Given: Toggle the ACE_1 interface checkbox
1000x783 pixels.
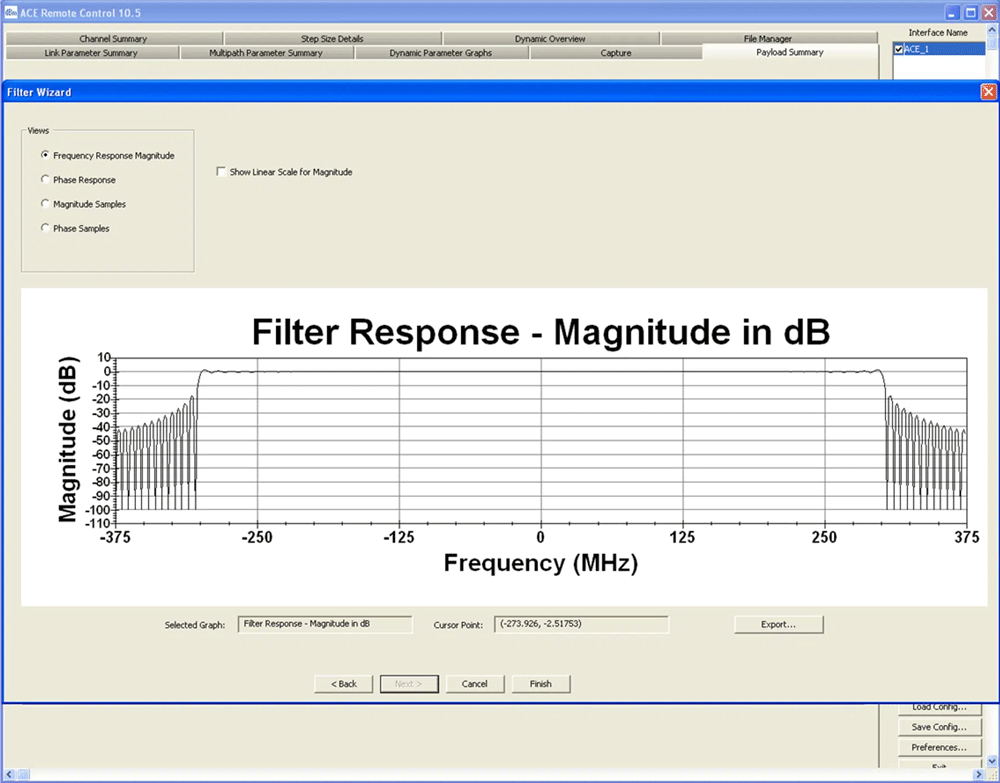Looking at the screenshot, I should [899, 49].
